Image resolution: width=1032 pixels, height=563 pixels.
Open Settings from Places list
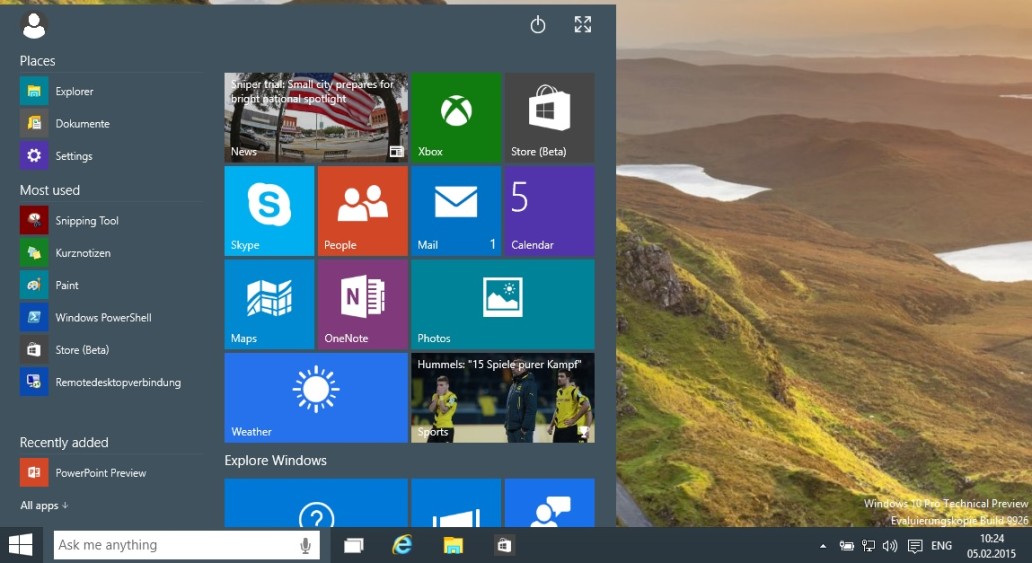tap(74, 156)
